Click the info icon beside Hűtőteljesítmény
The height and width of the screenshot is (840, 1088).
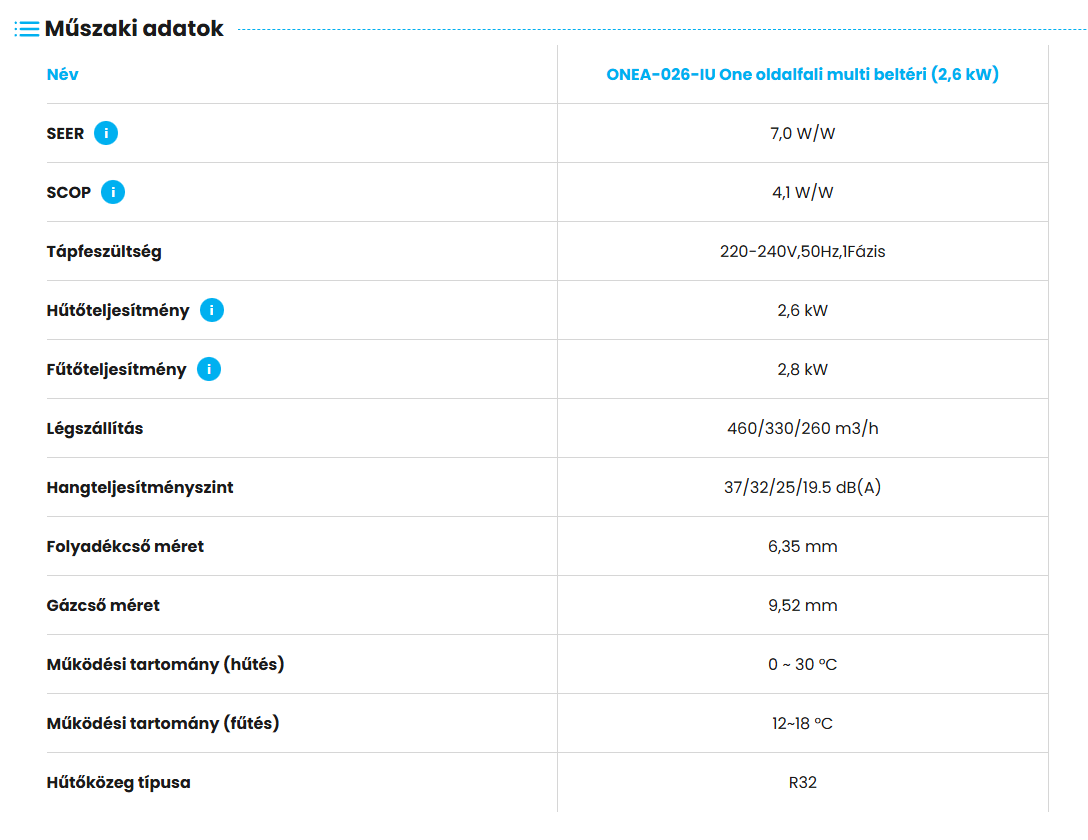[211, 310]
